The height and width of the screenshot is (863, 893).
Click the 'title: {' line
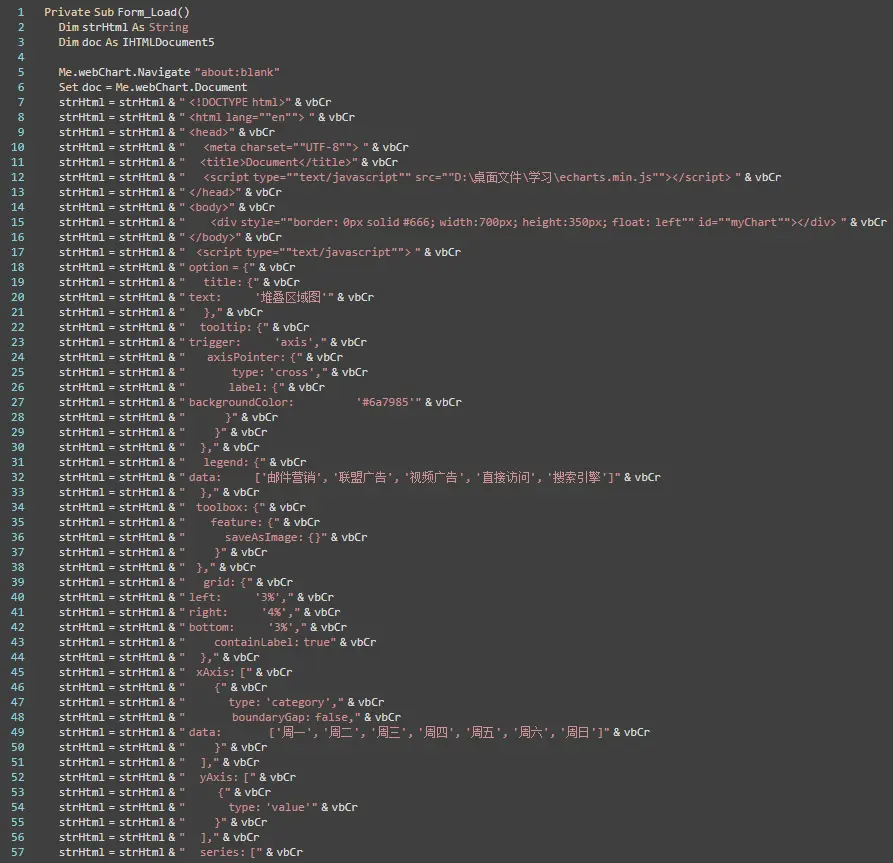(179, 282)
